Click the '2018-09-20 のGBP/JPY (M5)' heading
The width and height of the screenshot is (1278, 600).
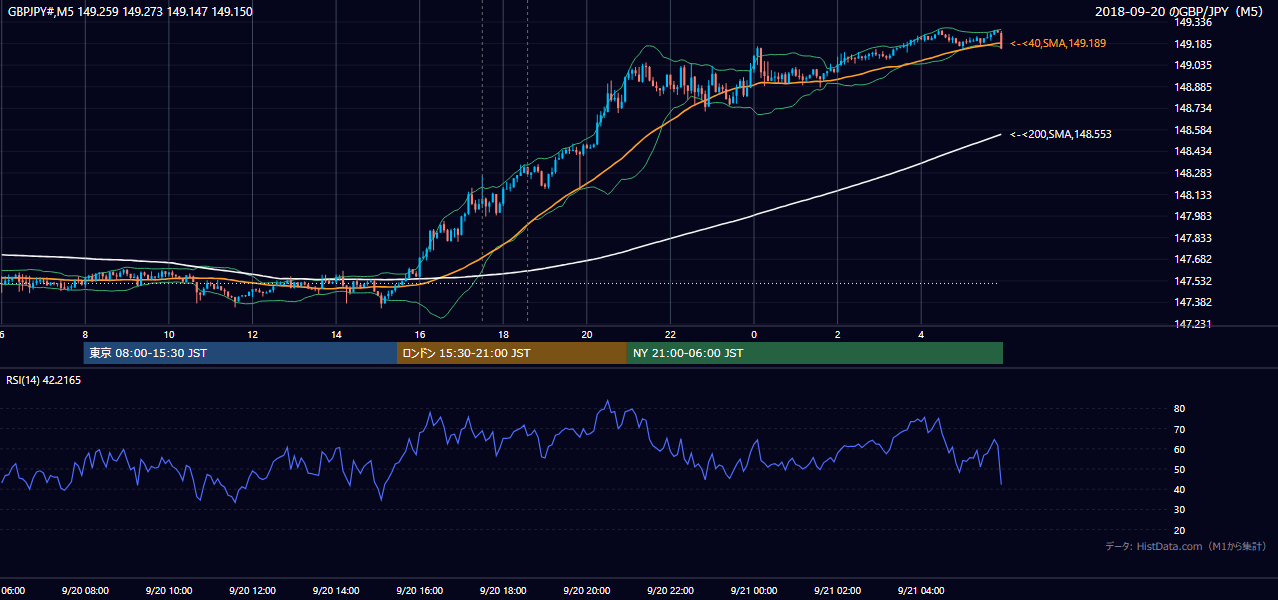[x=1181, y=12]
